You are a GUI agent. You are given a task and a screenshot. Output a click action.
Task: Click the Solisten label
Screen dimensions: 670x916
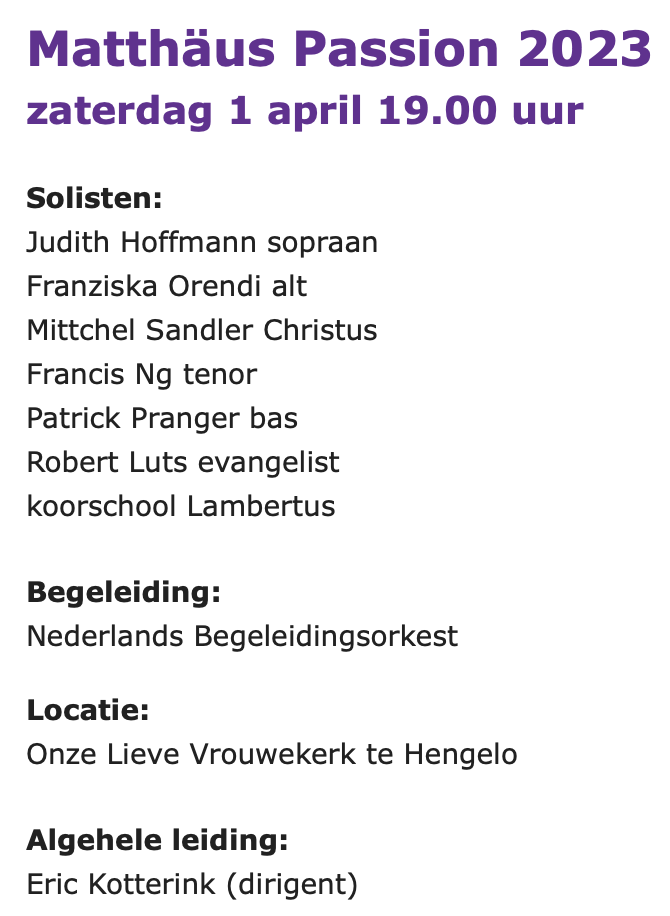[94, 198]
